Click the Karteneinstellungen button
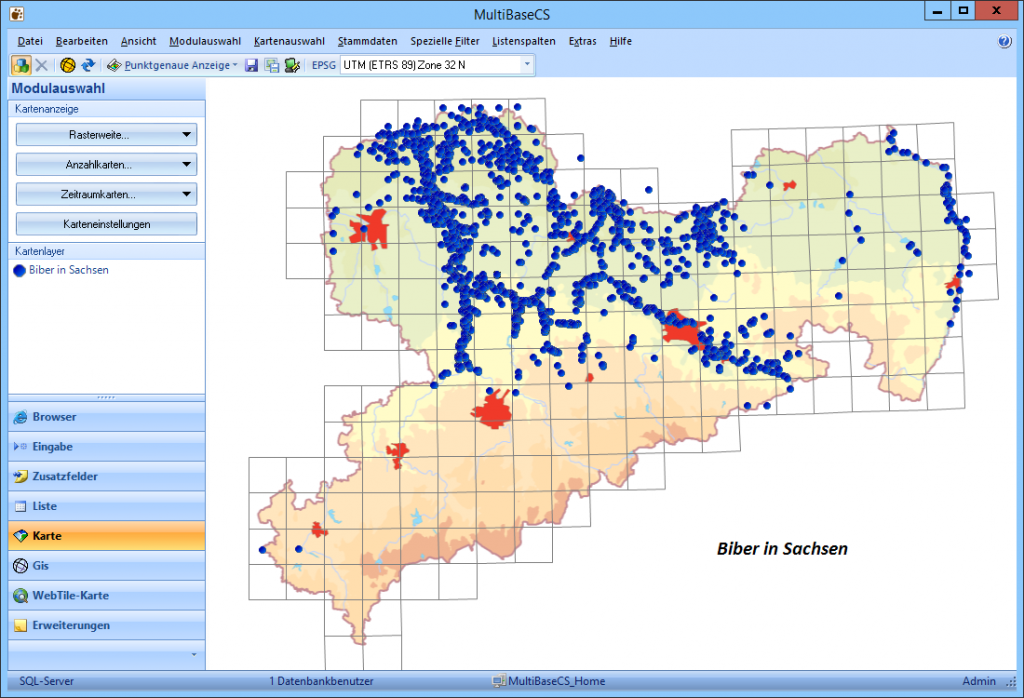Viewport: 1024px width, 698px height. [106, 224]
